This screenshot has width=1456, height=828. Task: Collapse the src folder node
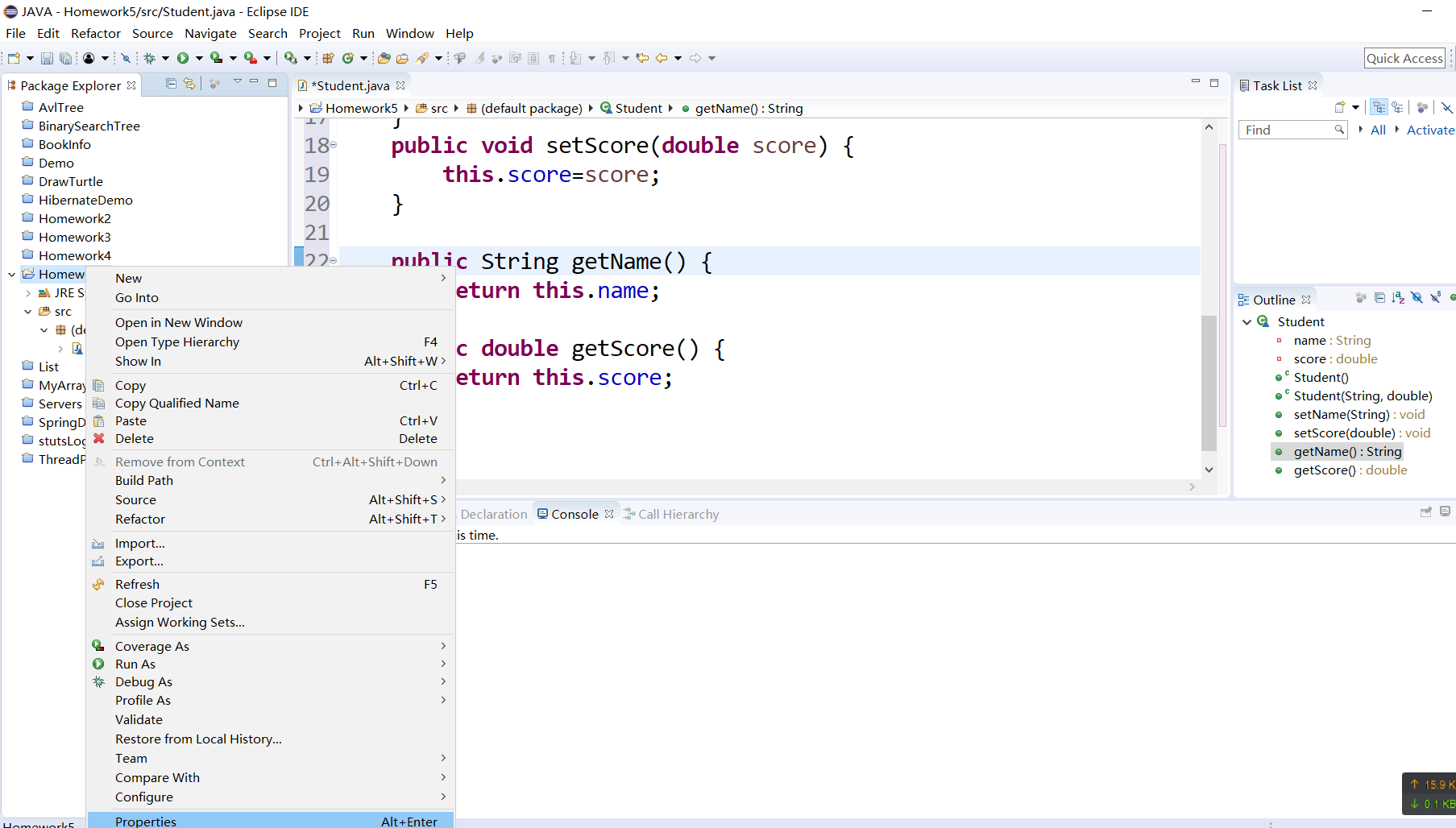28,312
